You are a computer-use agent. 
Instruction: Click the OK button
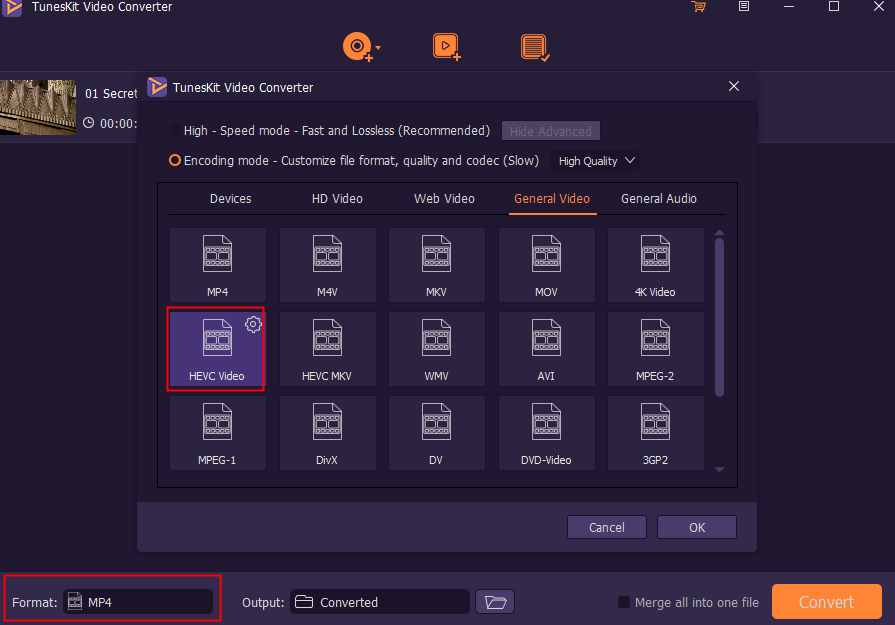point(697,527)
